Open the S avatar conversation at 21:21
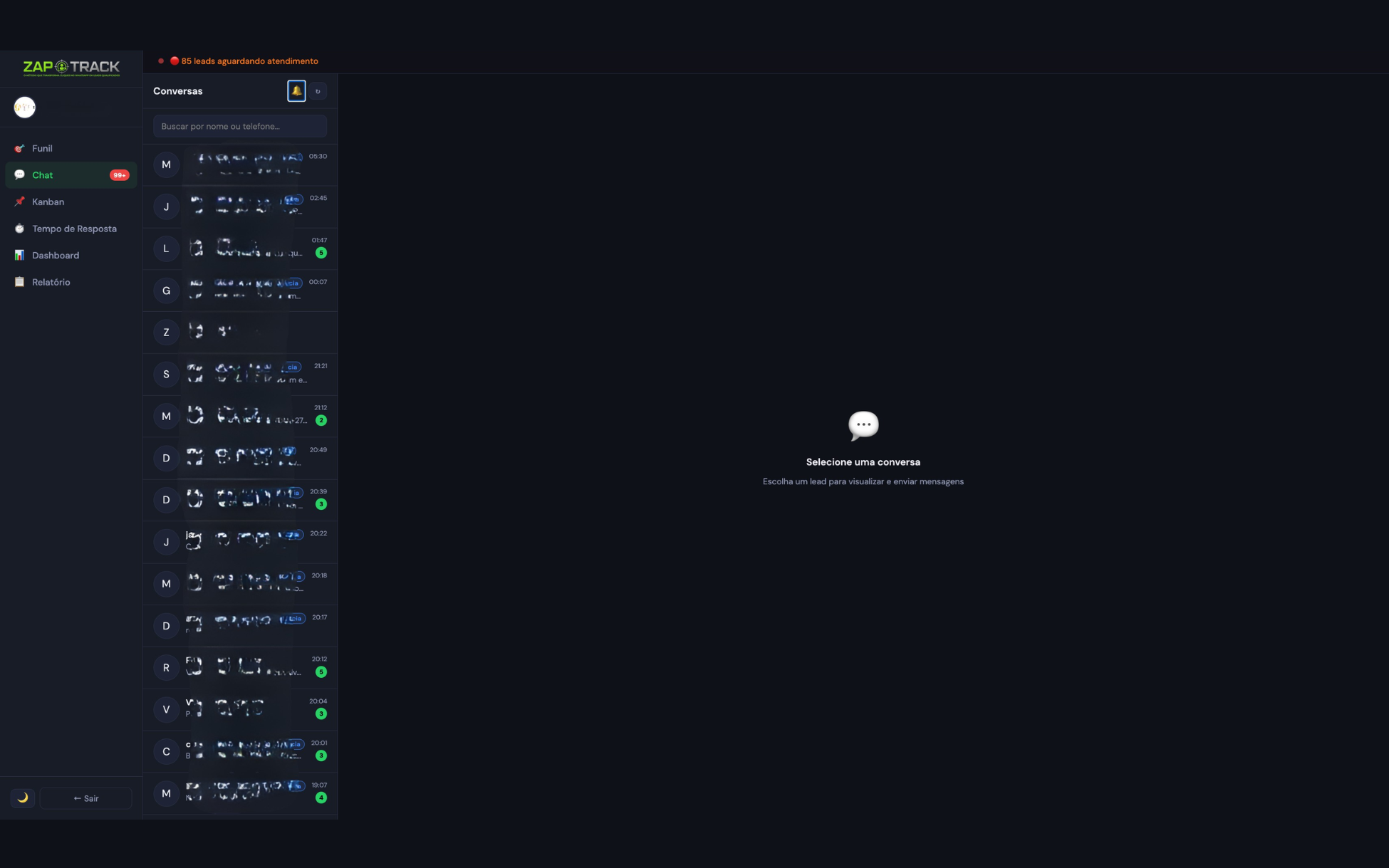The height and width of the screenshot is (868, 1389). click(240, 375)
